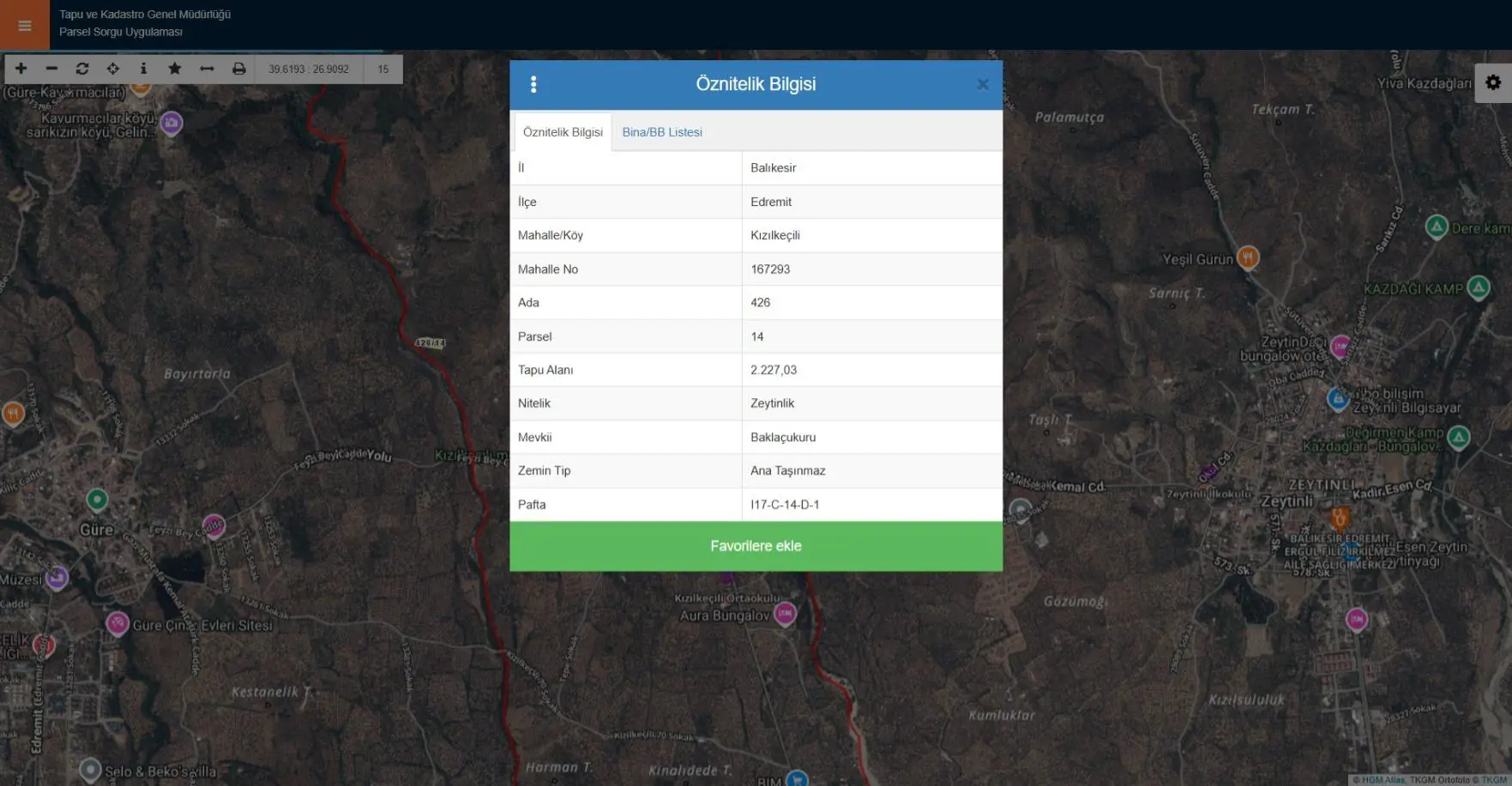Open map settings gear
1512x786 pixels.
(x=1493, y=83)
